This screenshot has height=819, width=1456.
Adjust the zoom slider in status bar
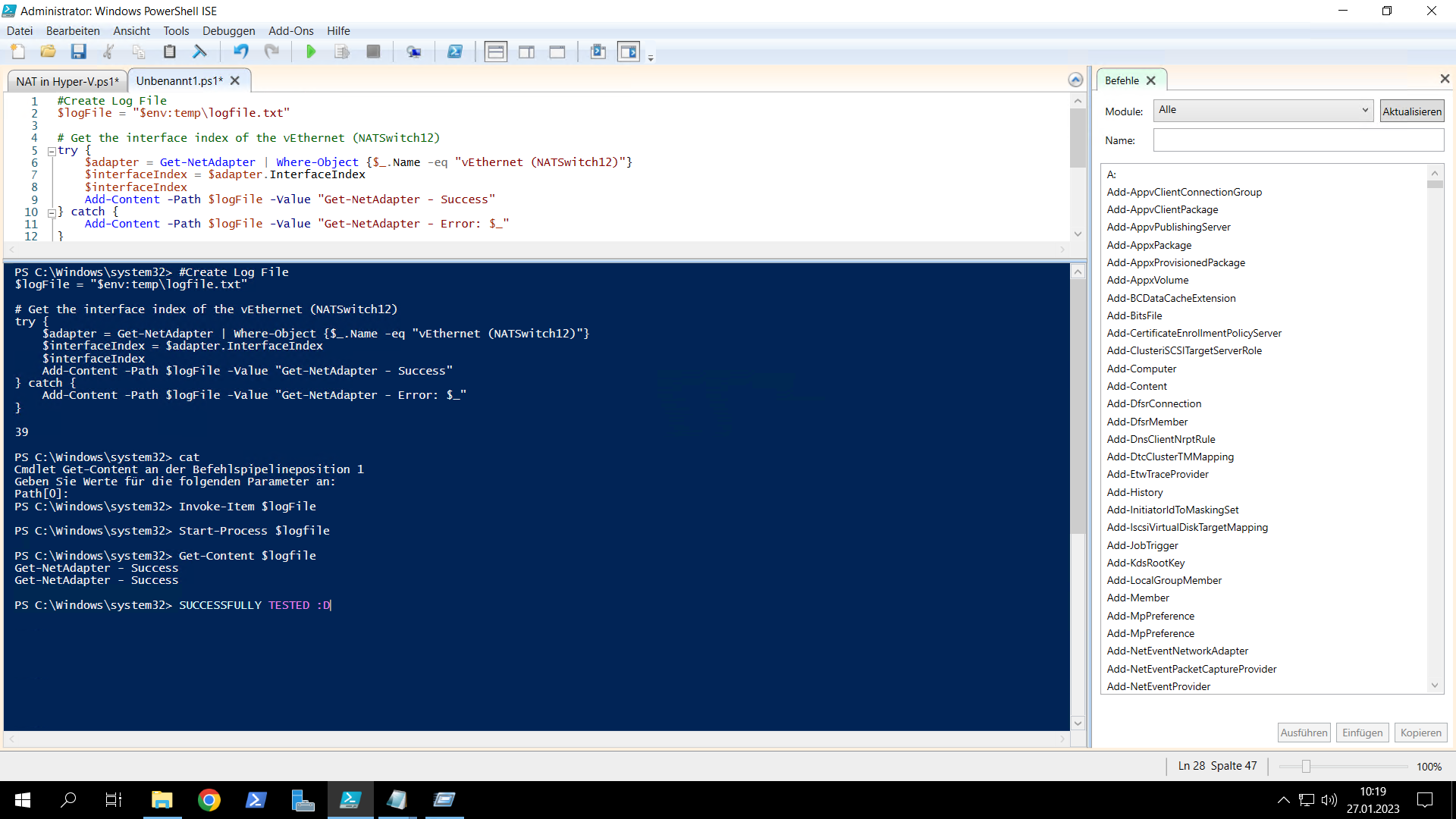pos(1306,767)
